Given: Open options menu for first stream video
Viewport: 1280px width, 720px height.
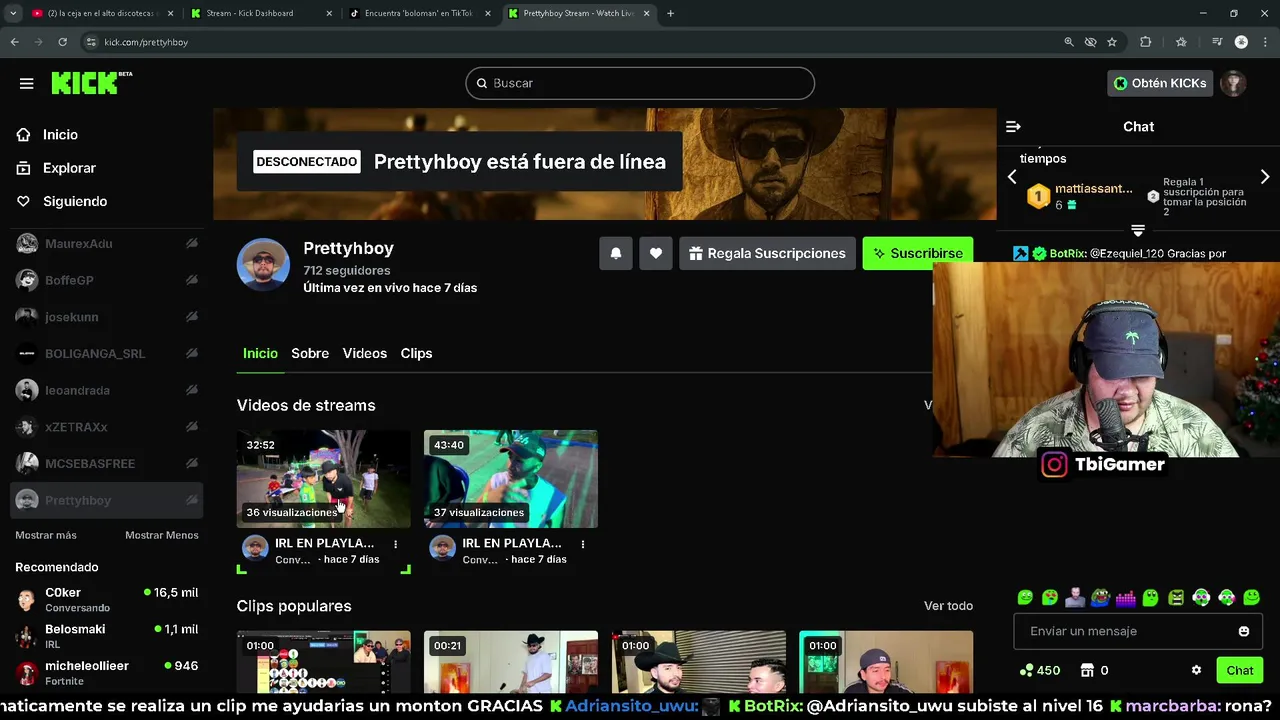Looking at the screenshot, I should coord(396,544).
